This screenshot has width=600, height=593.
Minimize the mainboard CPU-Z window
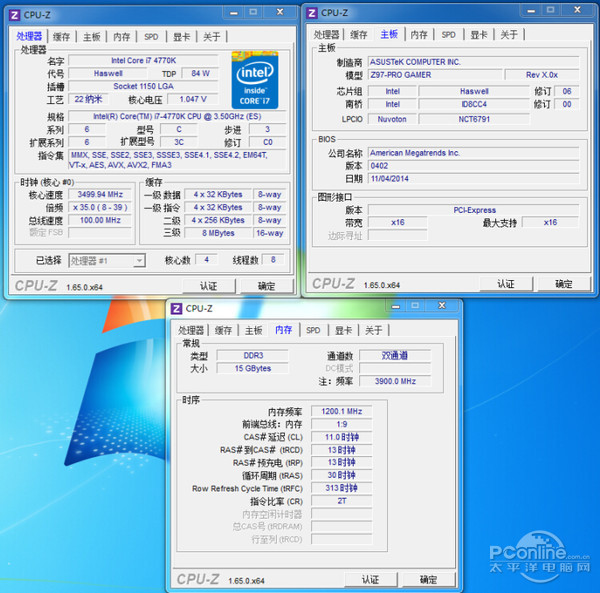coord(531,10)
